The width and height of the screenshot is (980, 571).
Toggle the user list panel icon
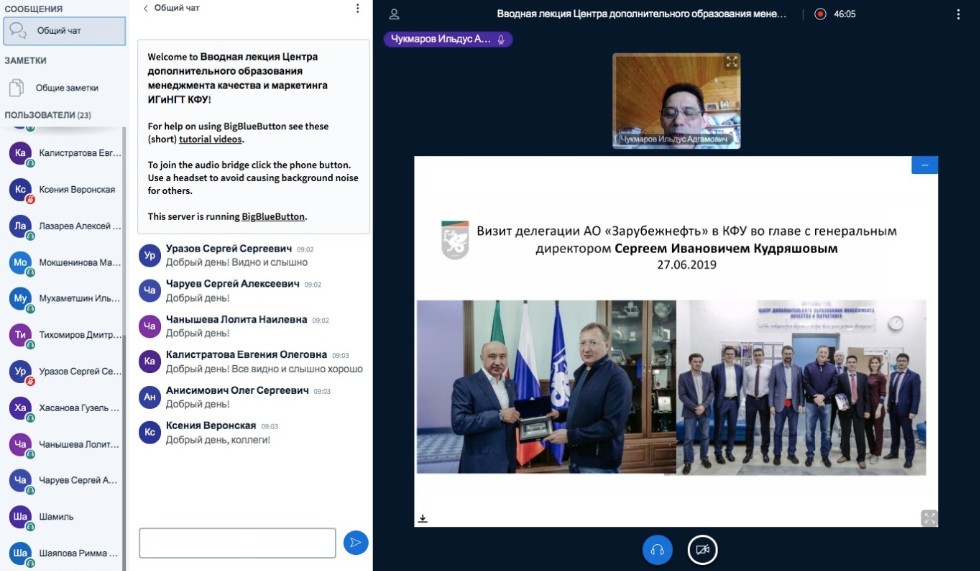click(x=394, y=14)
